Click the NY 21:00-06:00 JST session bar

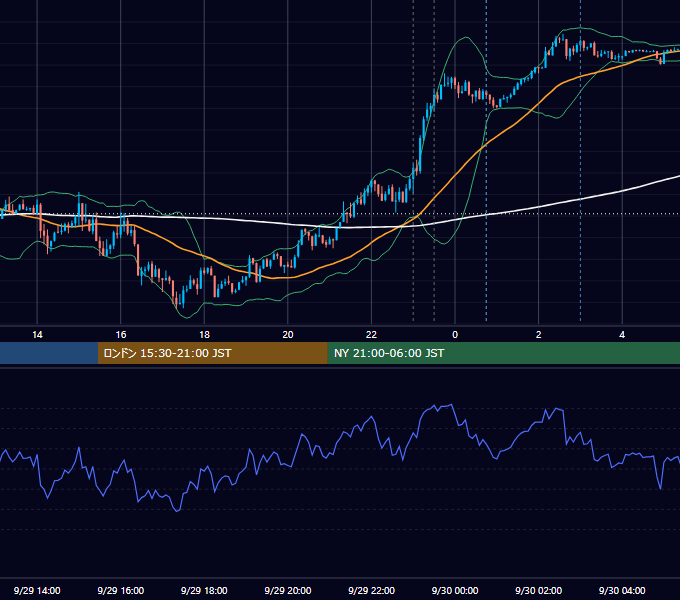(x=503, y=353)
